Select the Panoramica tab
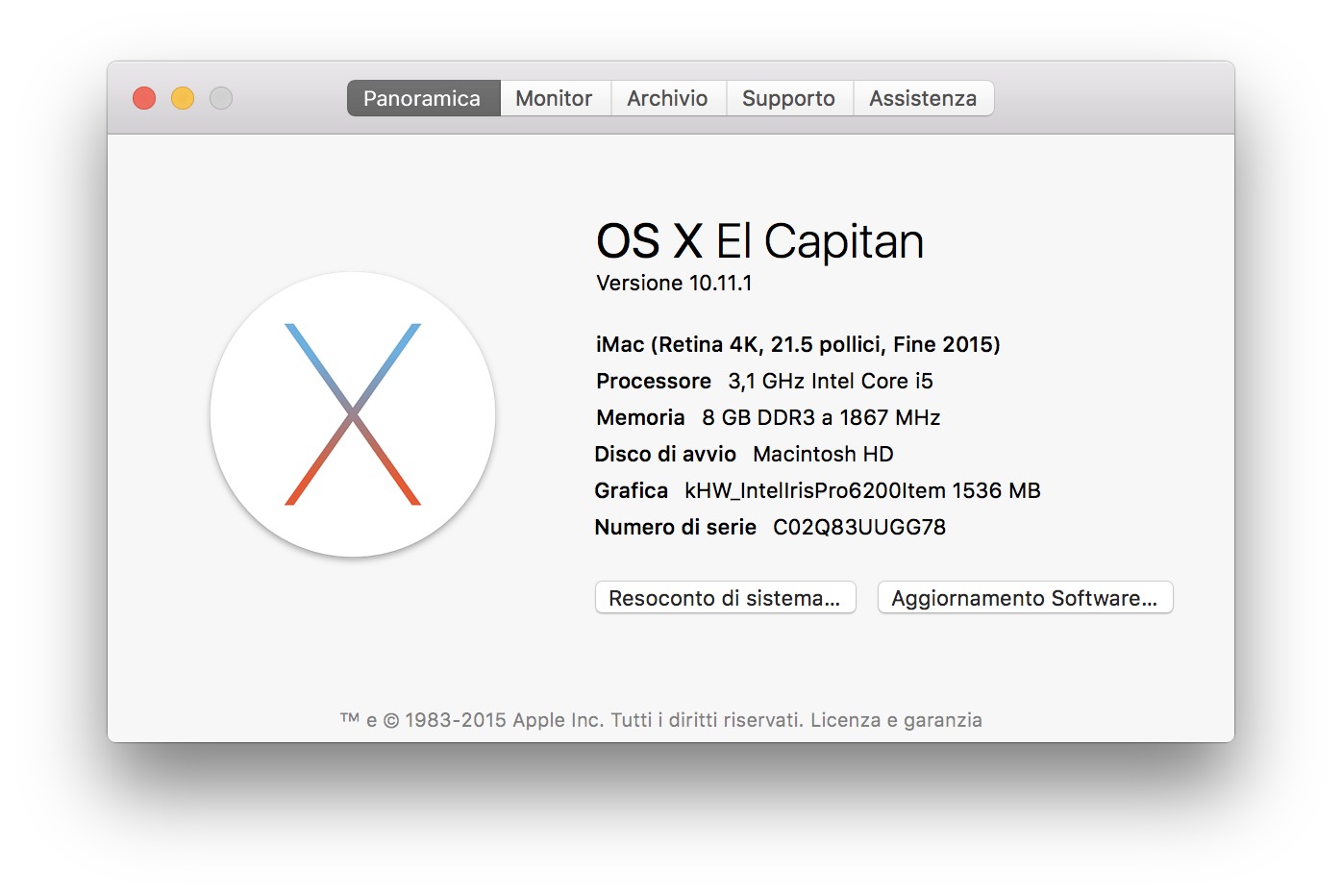Viewport: 1342px width, 896px height. [422, 98]
